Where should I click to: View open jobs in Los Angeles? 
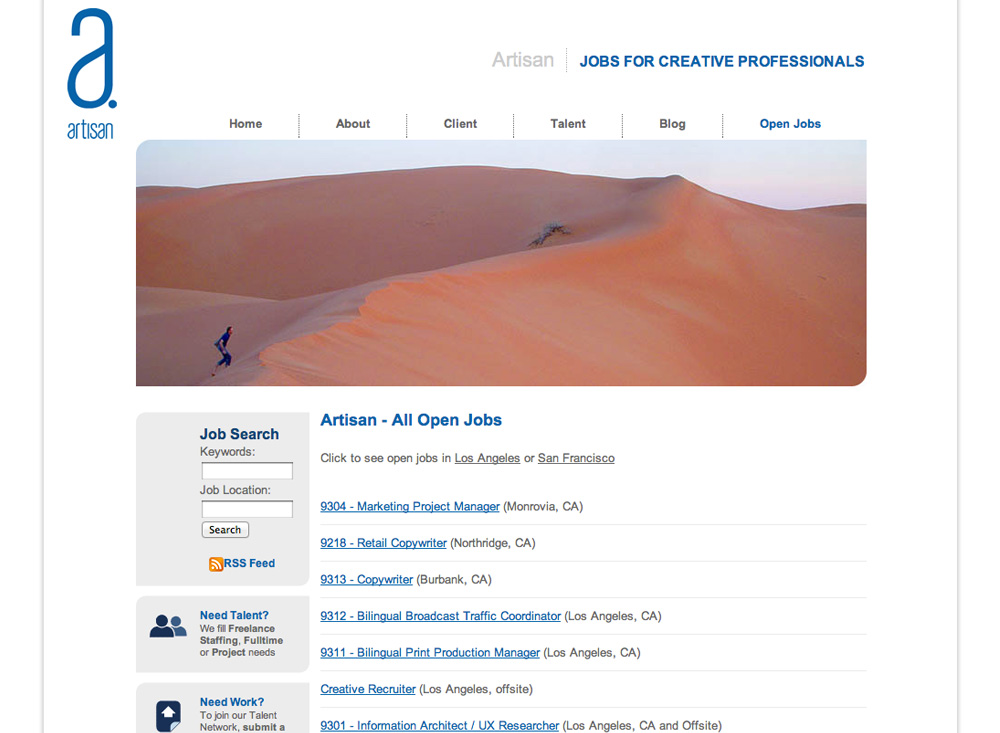[x=487, y=458]
